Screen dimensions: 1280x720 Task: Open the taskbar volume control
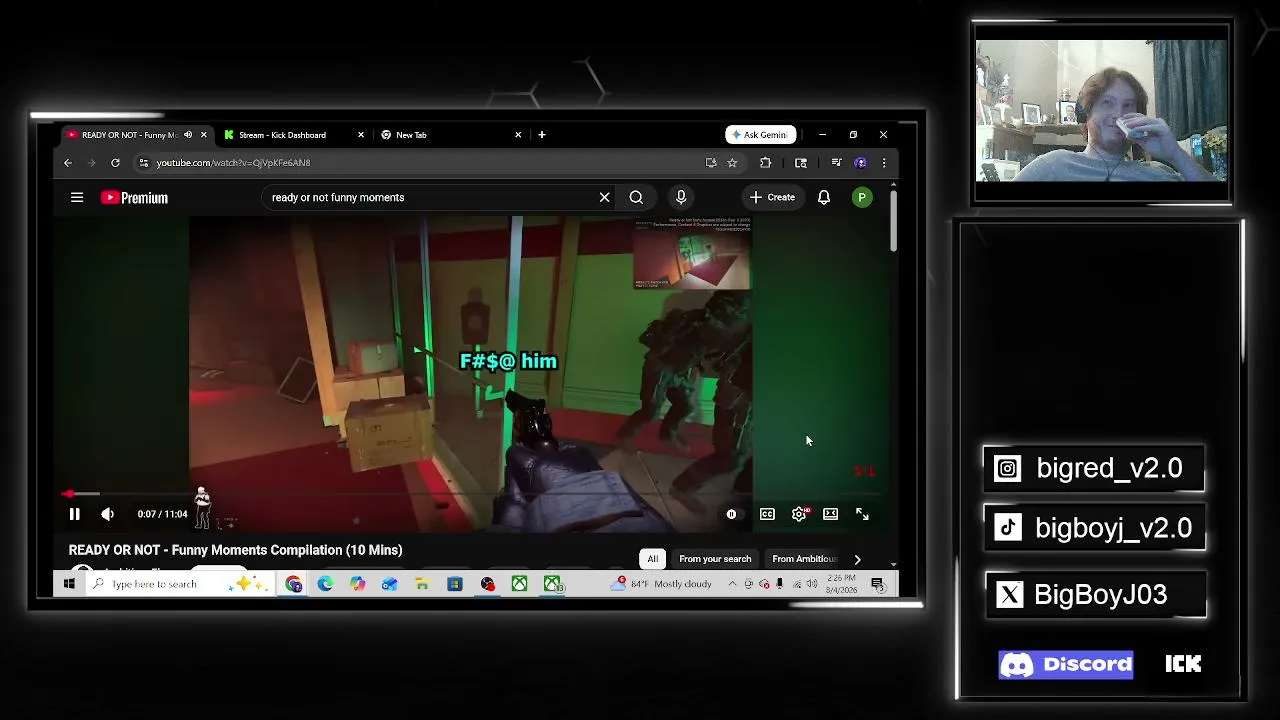pos(814,584)
